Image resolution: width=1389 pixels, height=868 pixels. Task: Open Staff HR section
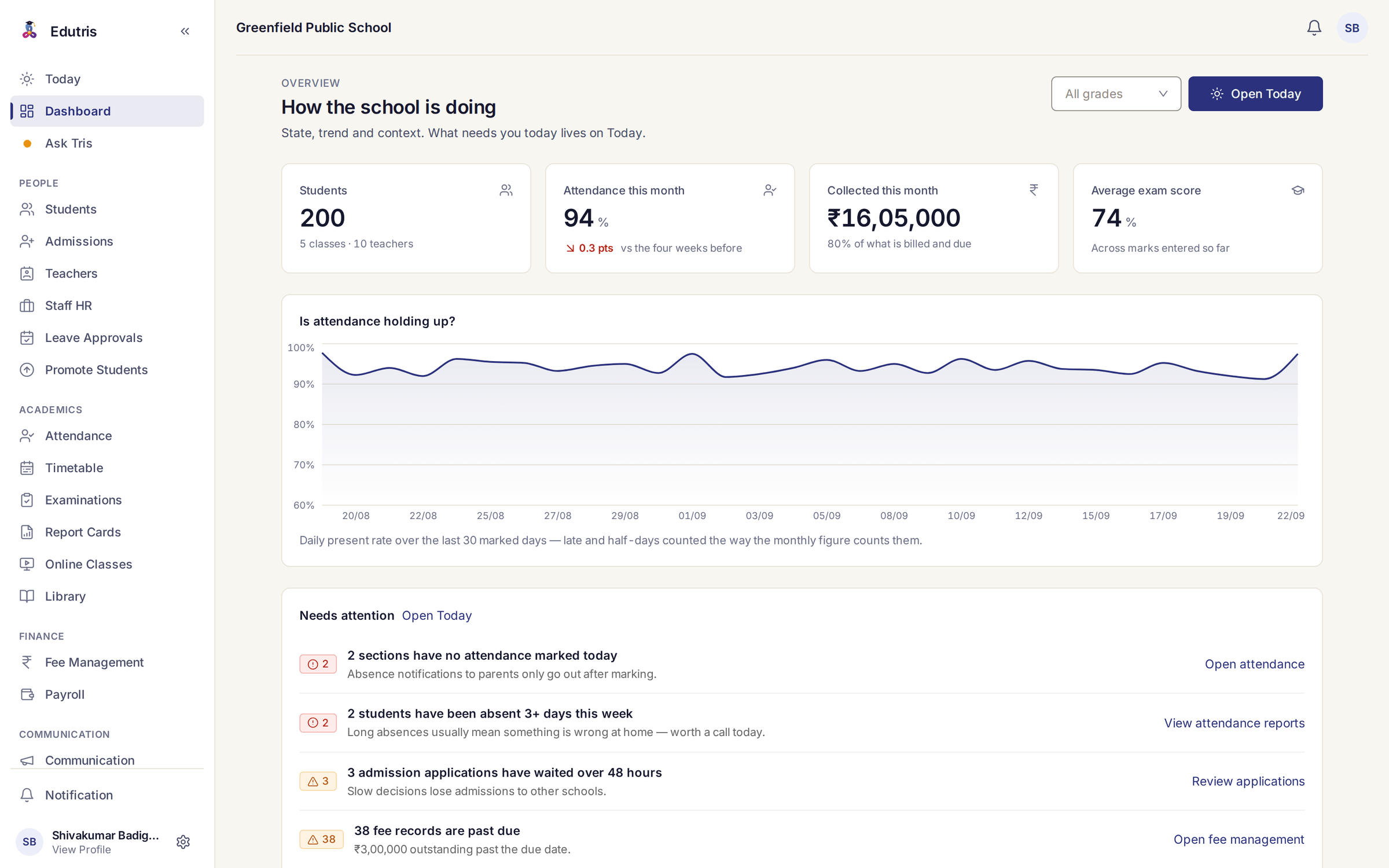click(x=107, y=306)
